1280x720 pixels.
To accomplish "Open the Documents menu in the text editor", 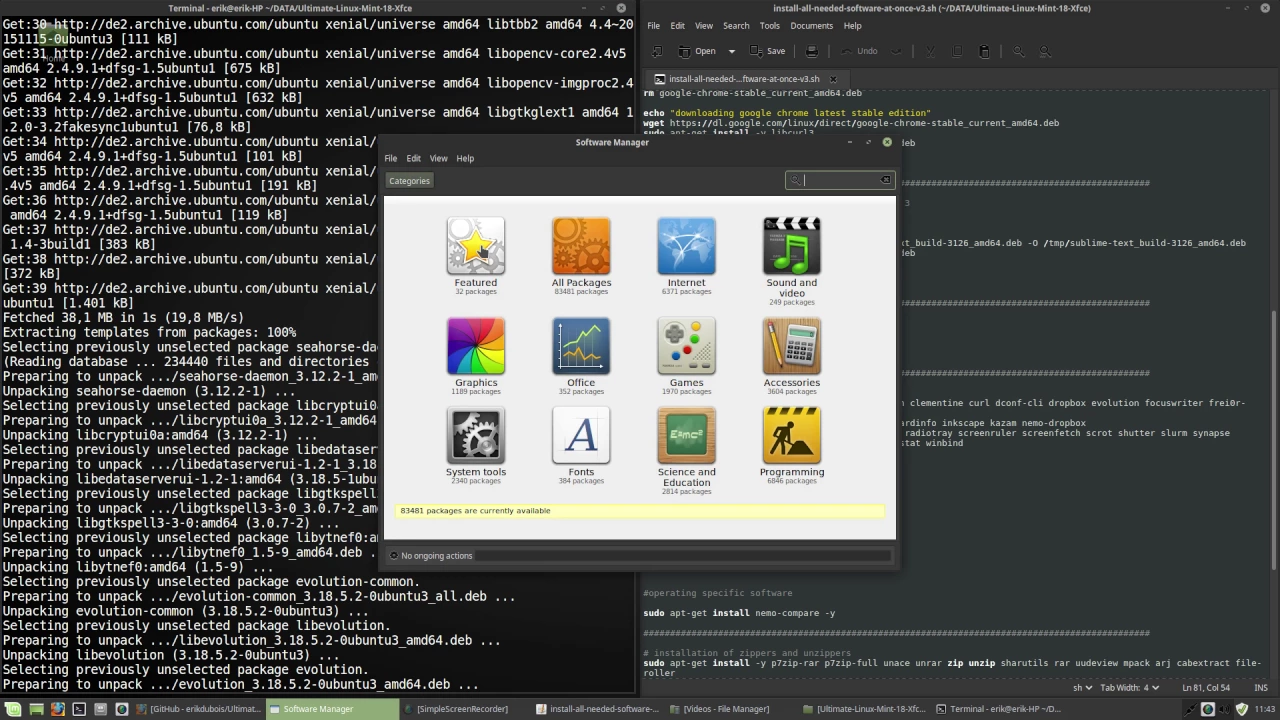I will click(x=811, y=25).
